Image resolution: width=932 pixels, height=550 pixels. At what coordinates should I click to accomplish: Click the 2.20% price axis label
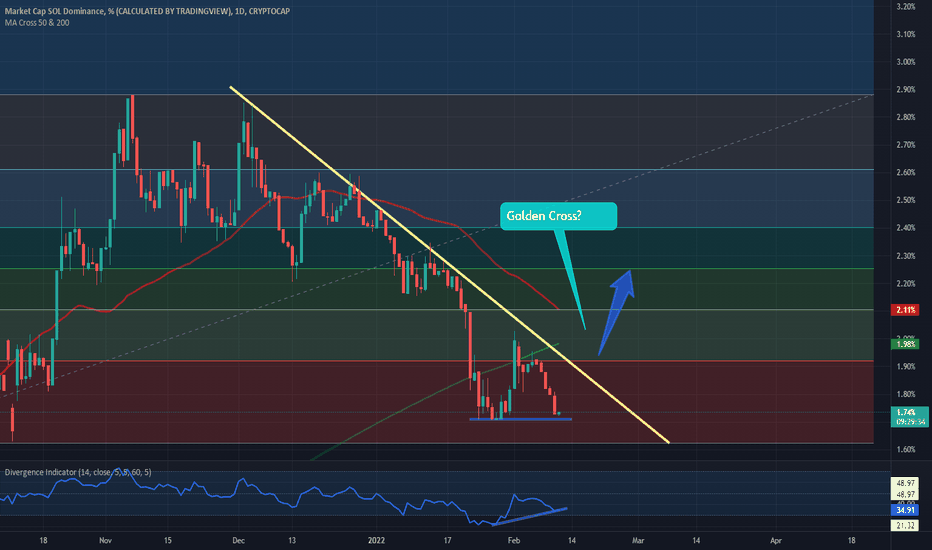[906, 284]
